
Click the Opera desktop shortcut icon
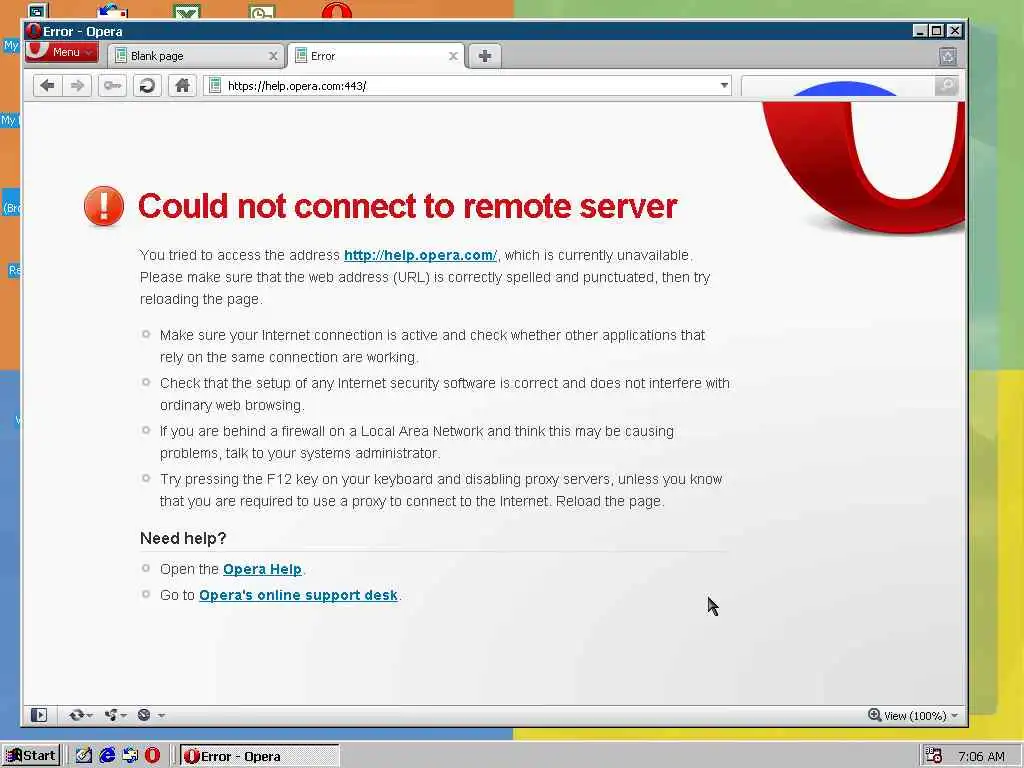(x=336, y=12)
